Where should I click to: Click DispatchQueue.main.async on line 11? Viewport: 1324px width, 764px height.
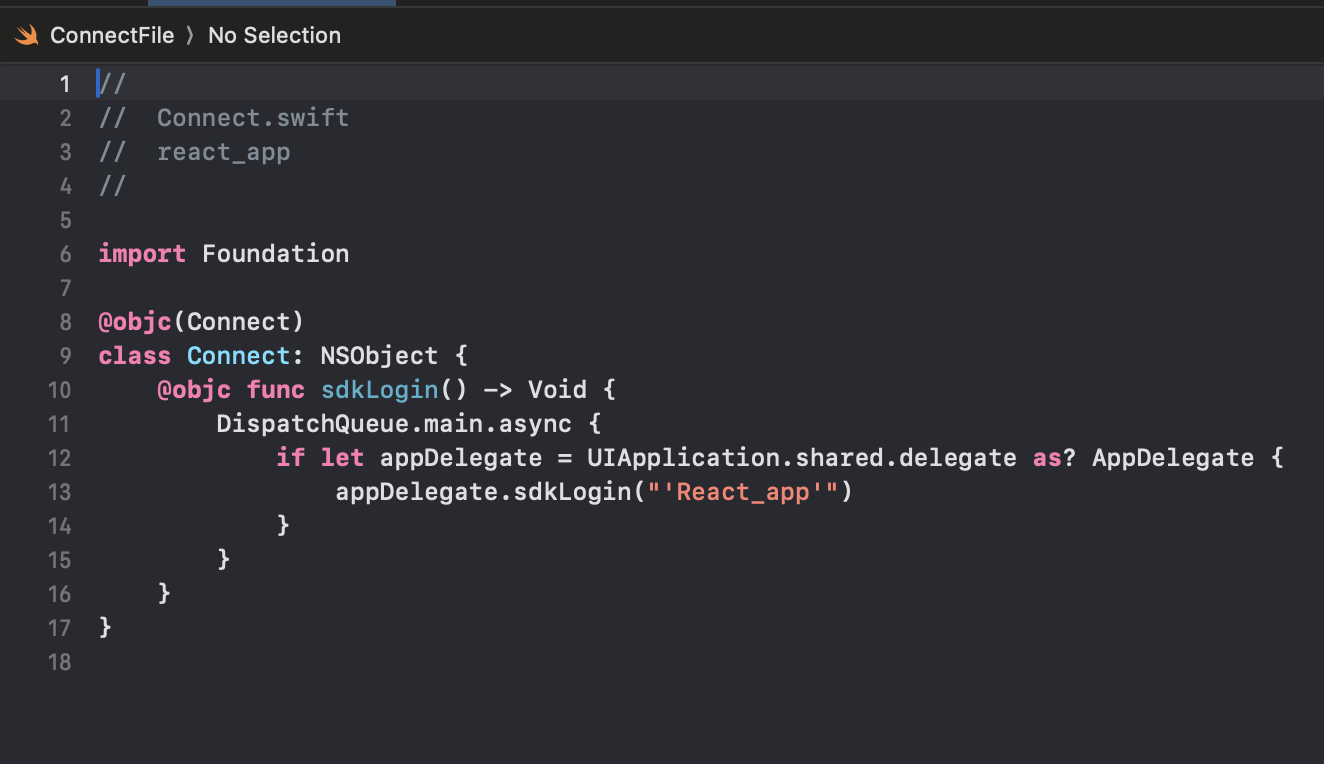[x=394, y=424]
